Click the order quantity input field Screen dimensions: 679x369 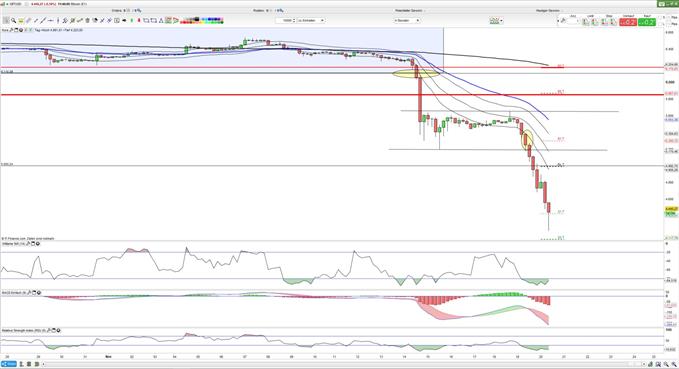(572, 22)
